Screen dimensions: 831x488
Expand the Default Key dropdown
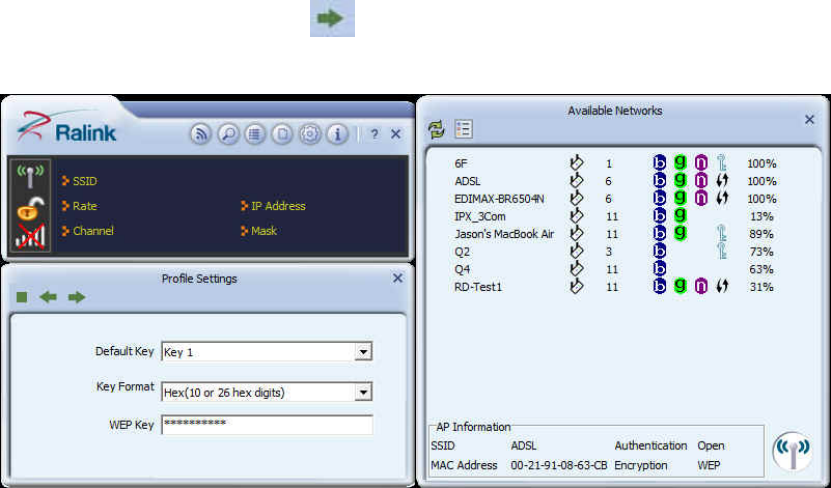pyautogui.click(x=363, y=351)
